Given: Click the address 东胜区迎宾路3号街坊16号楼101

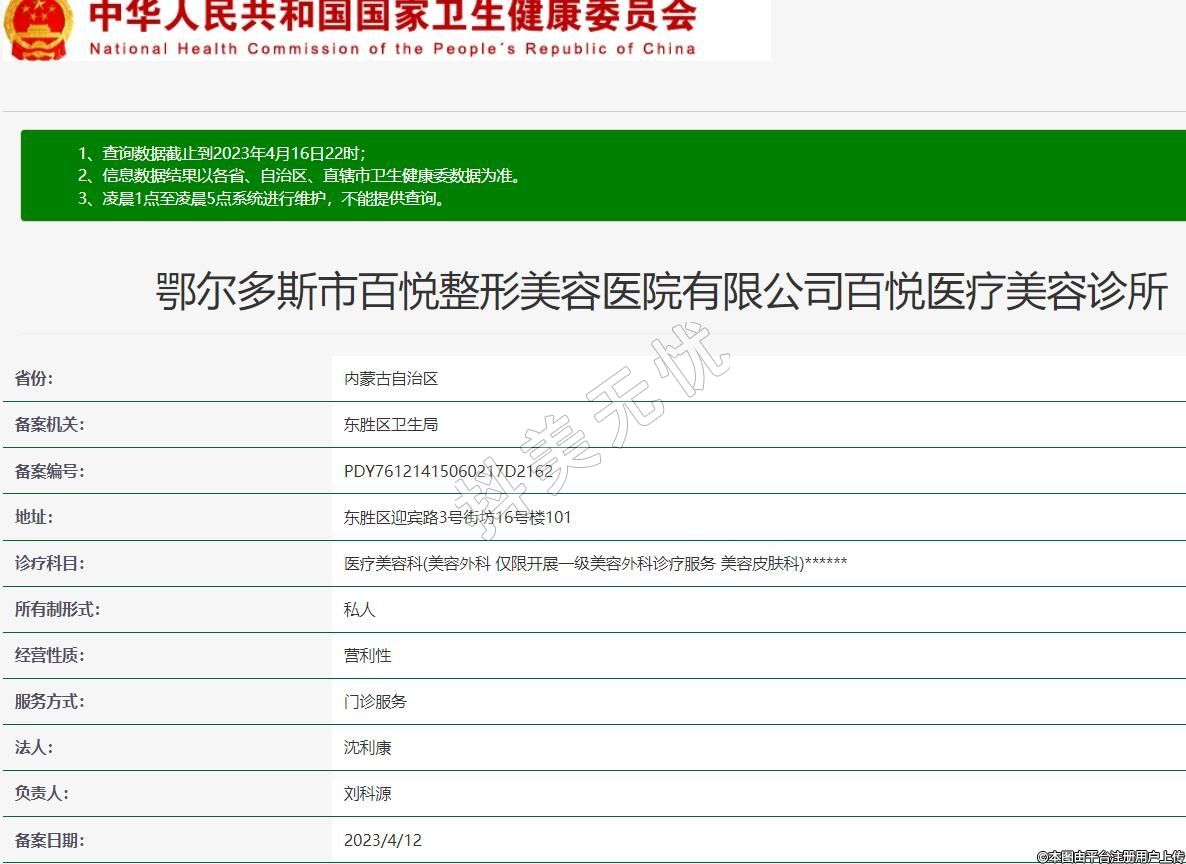Looking at the screenshot, I should [457, 517].
